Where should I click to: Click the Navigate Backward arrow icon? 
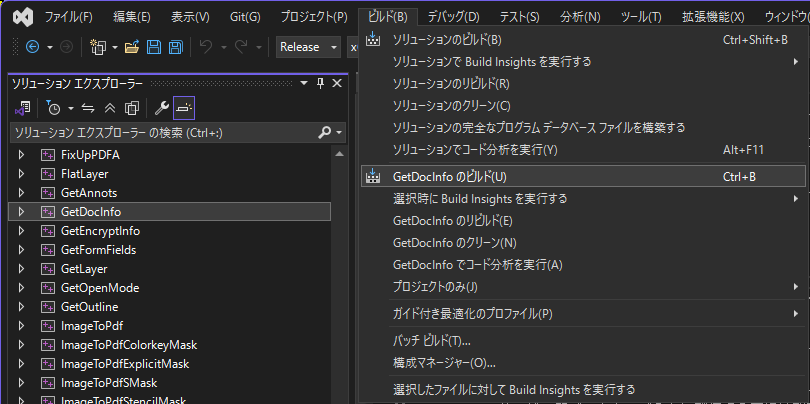coord(32,47)
